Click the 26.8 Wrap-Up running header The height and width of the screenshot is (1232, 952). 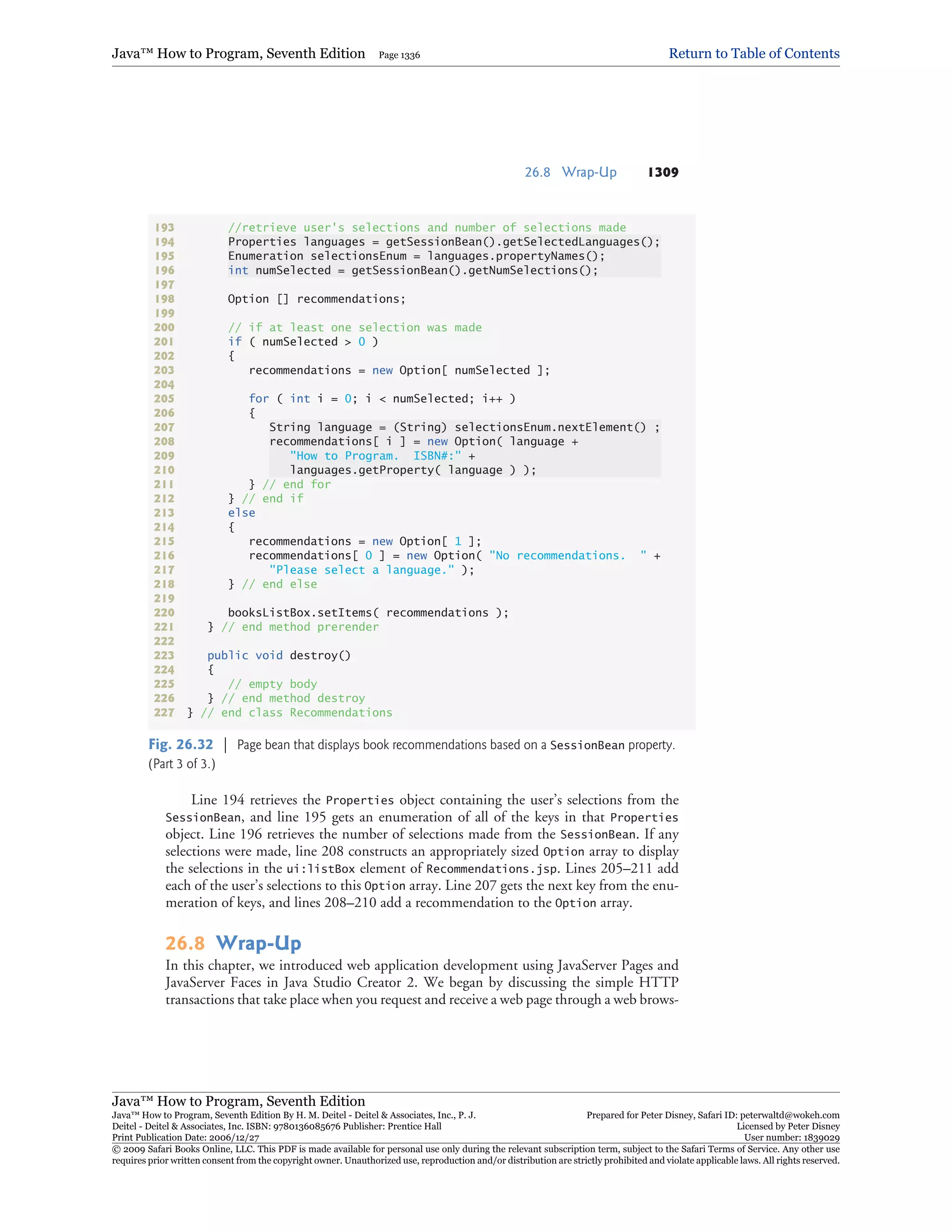(x=570, y=172)
